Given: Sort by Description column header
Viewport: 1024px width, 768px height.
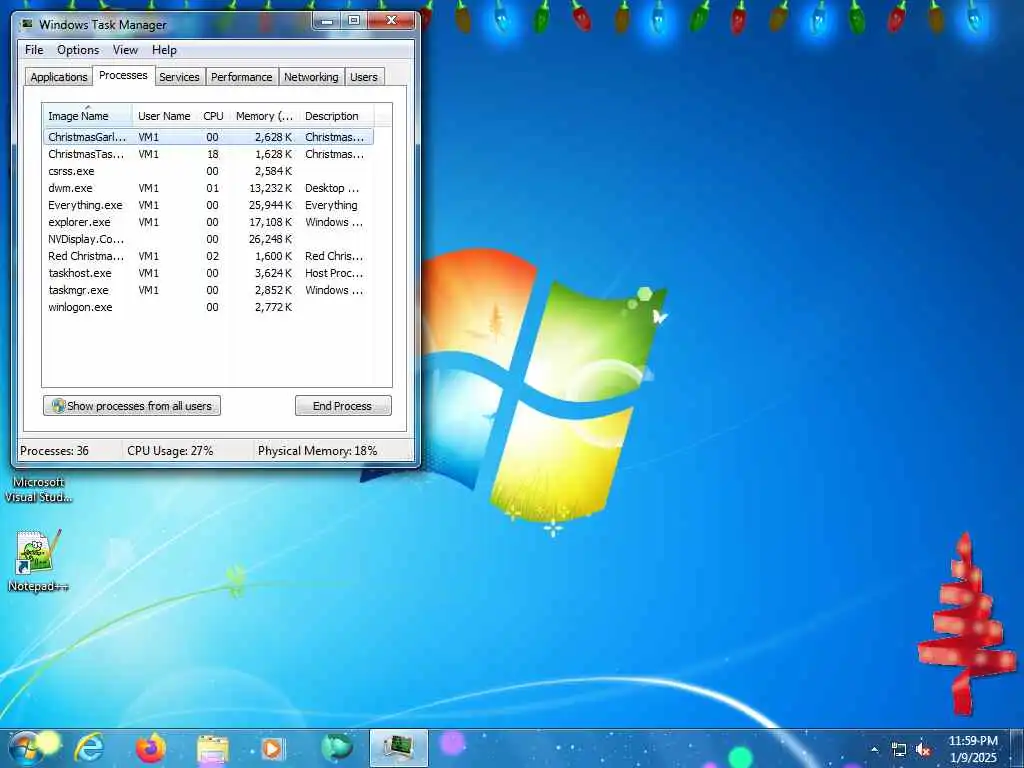Looking at the screenshot, I should (336, 116).
